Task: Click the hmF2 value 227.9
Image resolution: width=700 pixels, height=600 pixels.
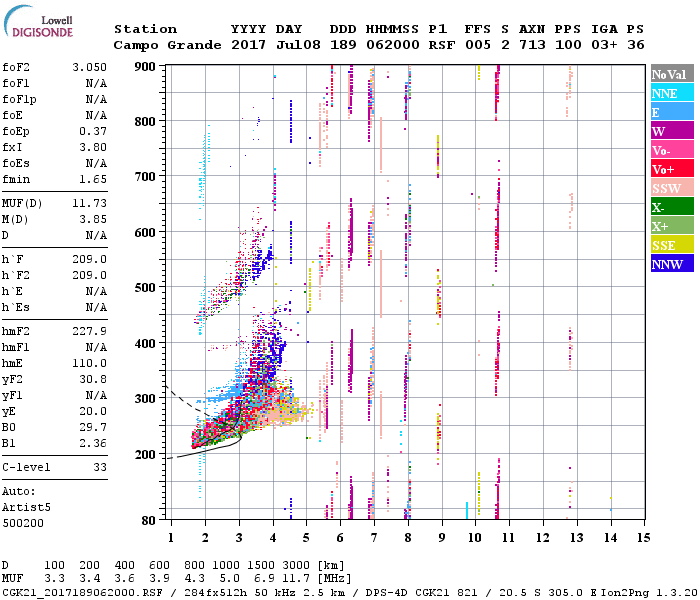Action: pyautogui.click(x=89, y=331)
